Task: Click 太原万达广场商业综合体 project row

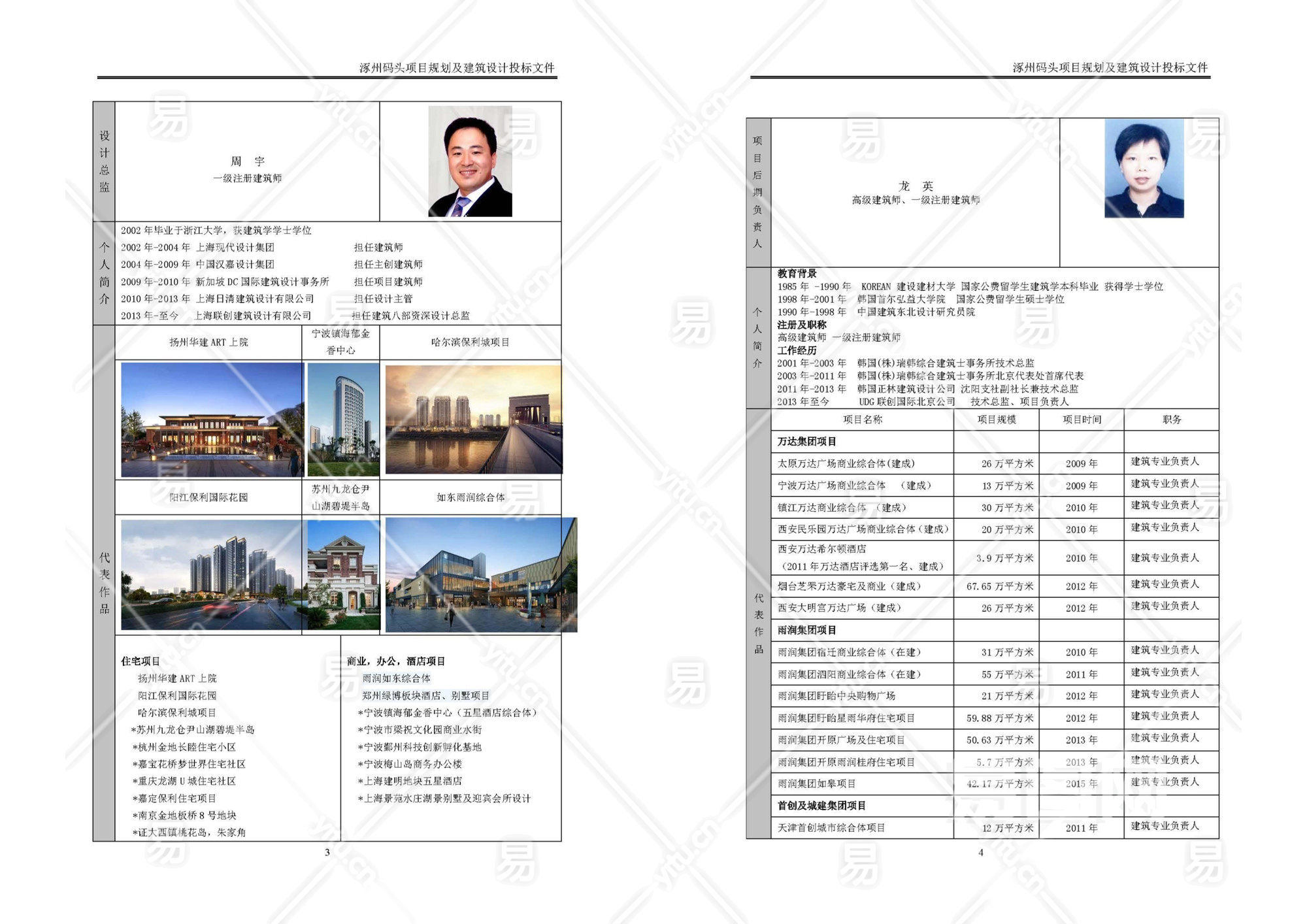Action: (846, 463)
